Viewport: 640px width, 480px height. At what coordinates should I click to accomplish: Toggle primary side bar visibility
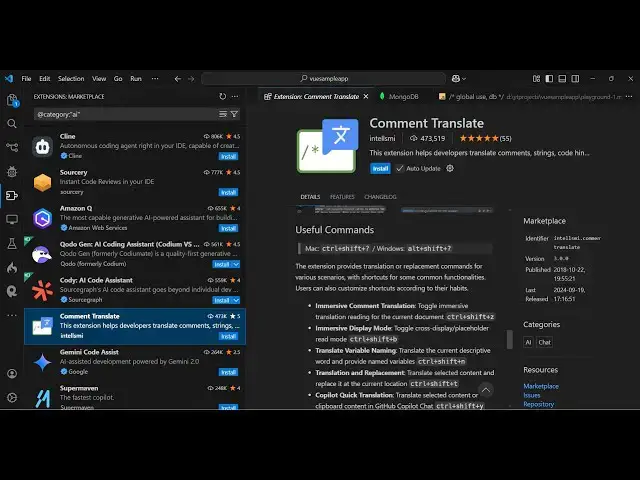[x=549, y=79]
